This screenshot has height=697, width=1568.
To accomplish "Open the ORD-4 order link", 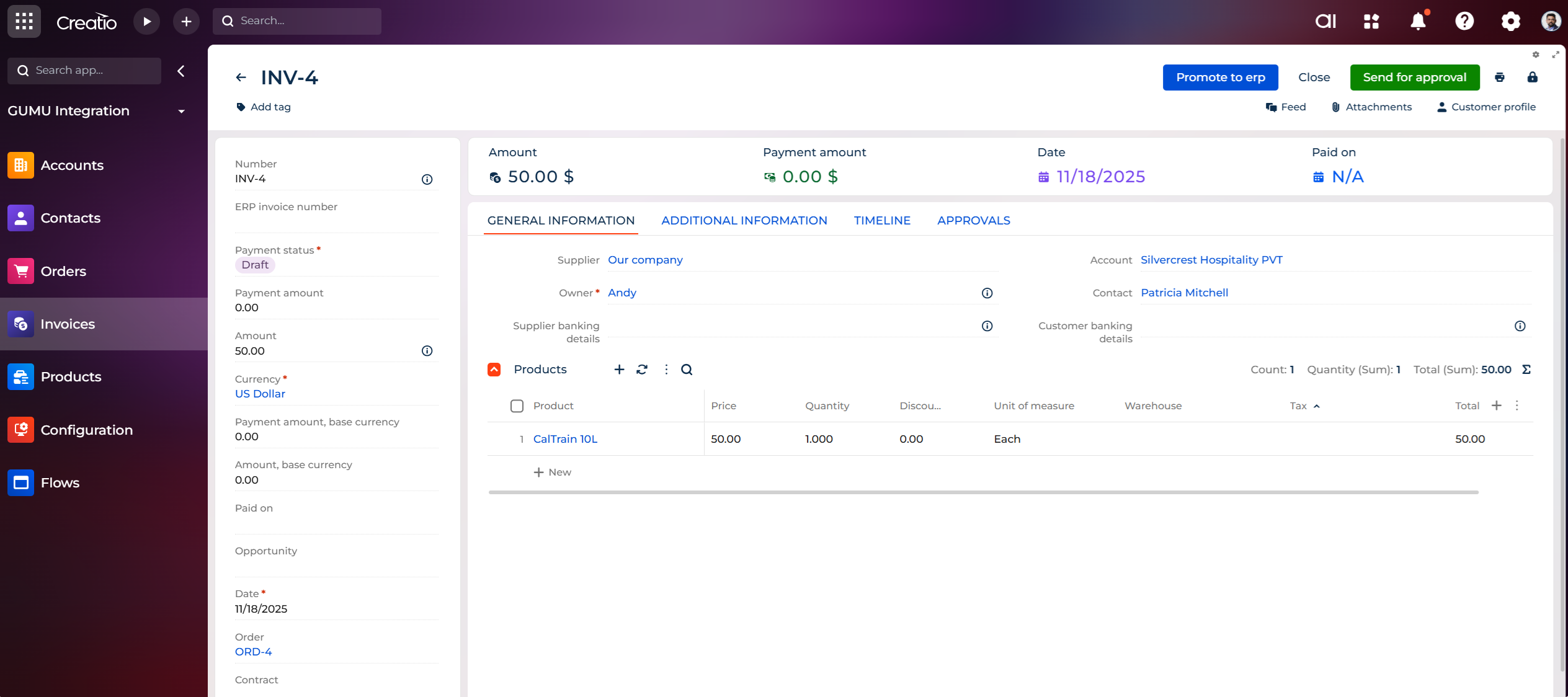I will coord(253,652).
